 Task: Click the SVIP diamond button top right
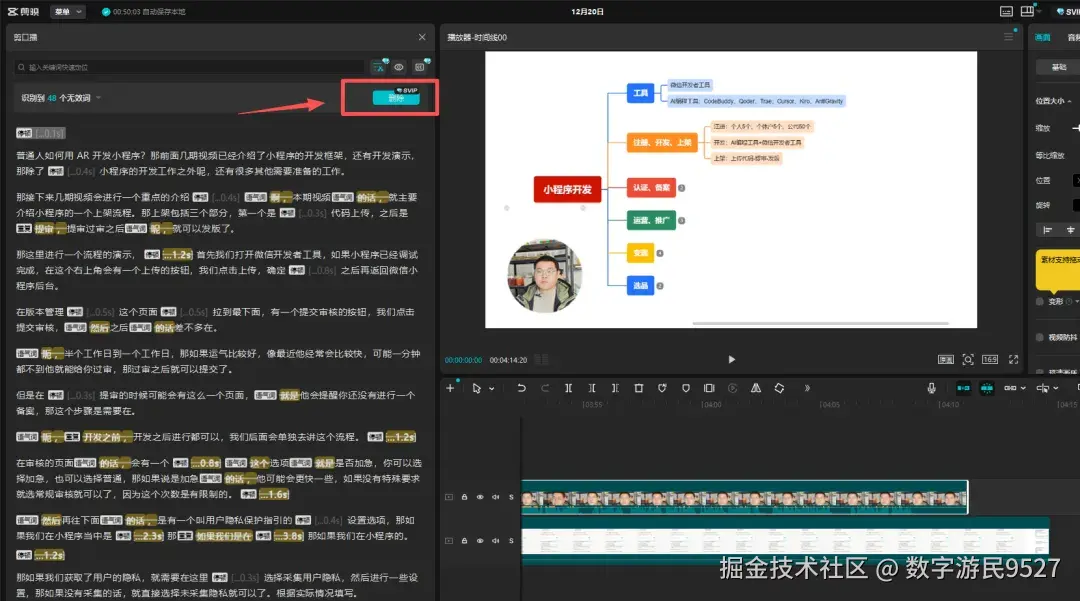point(1068,12)
